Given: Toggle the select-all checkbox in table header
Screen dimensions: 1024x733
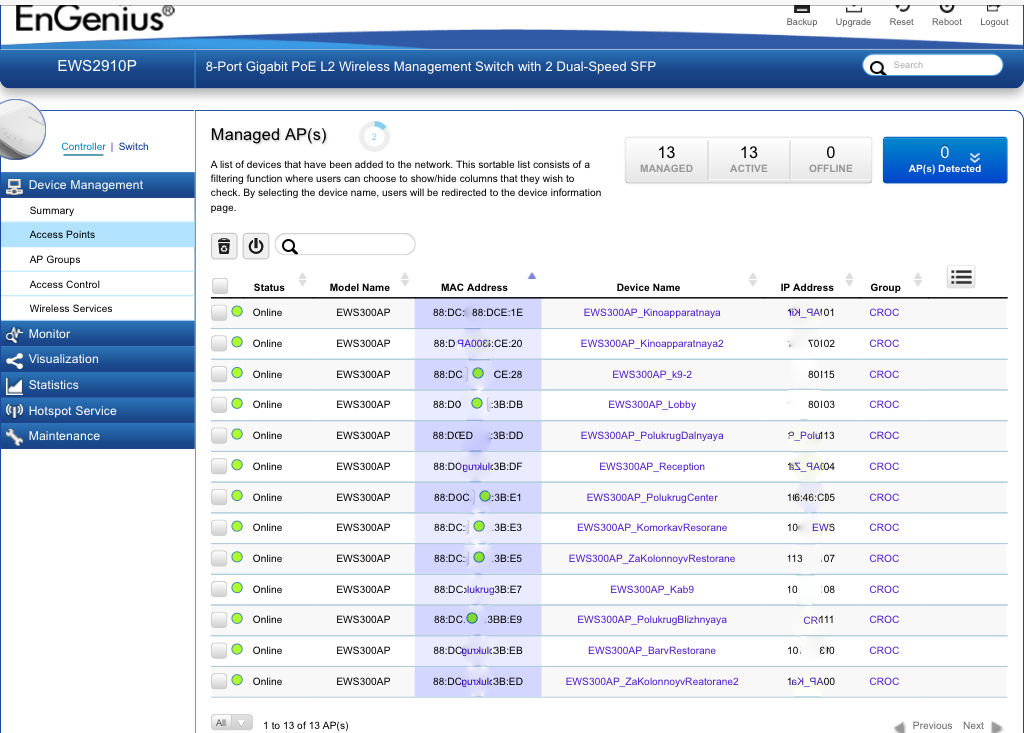Looking at the screenshot, I should 220,286.
